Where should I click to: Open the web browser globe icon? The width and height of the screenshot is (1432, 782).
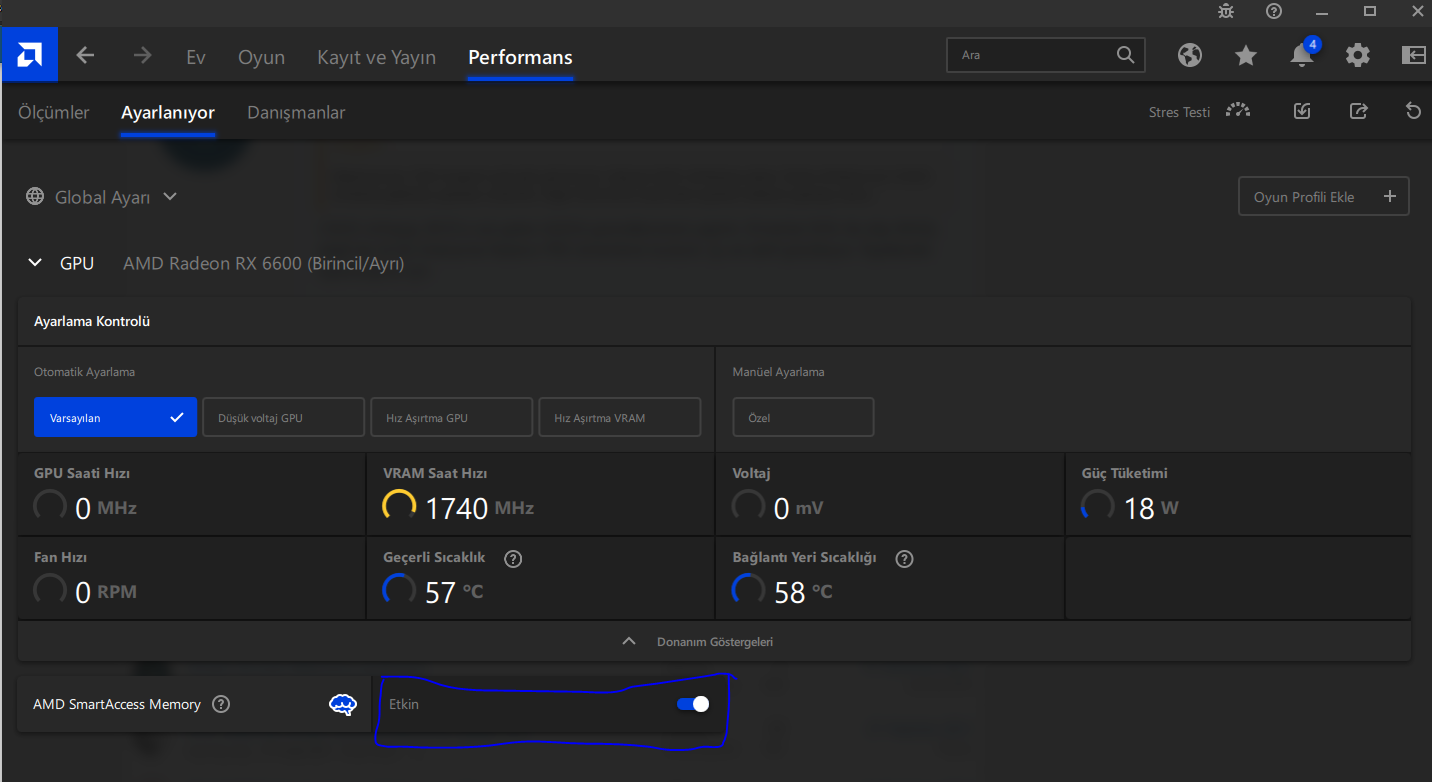coord(1189,55)
